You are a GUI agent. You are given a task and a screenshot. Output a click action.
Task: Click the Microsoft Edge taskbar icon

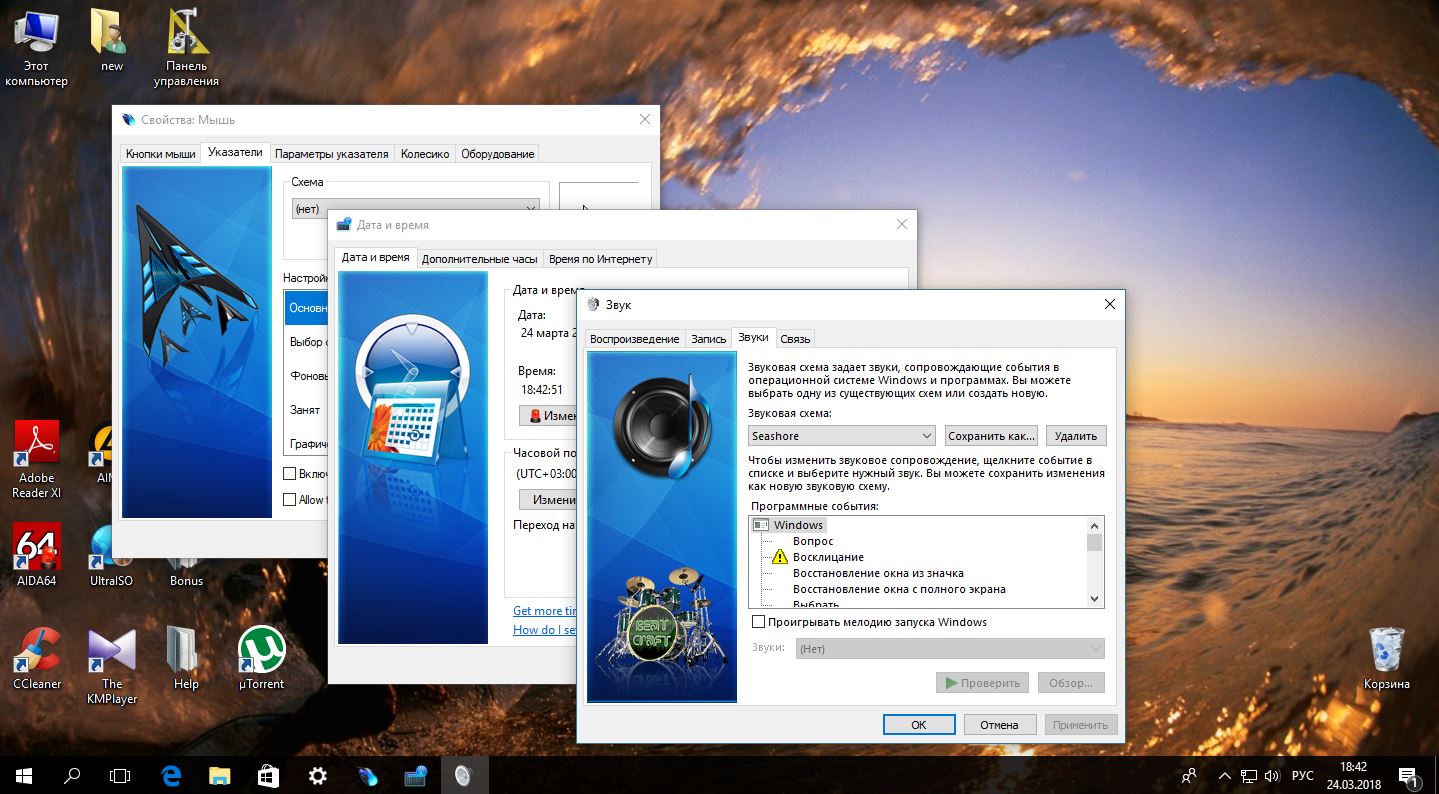click(171, 775)
